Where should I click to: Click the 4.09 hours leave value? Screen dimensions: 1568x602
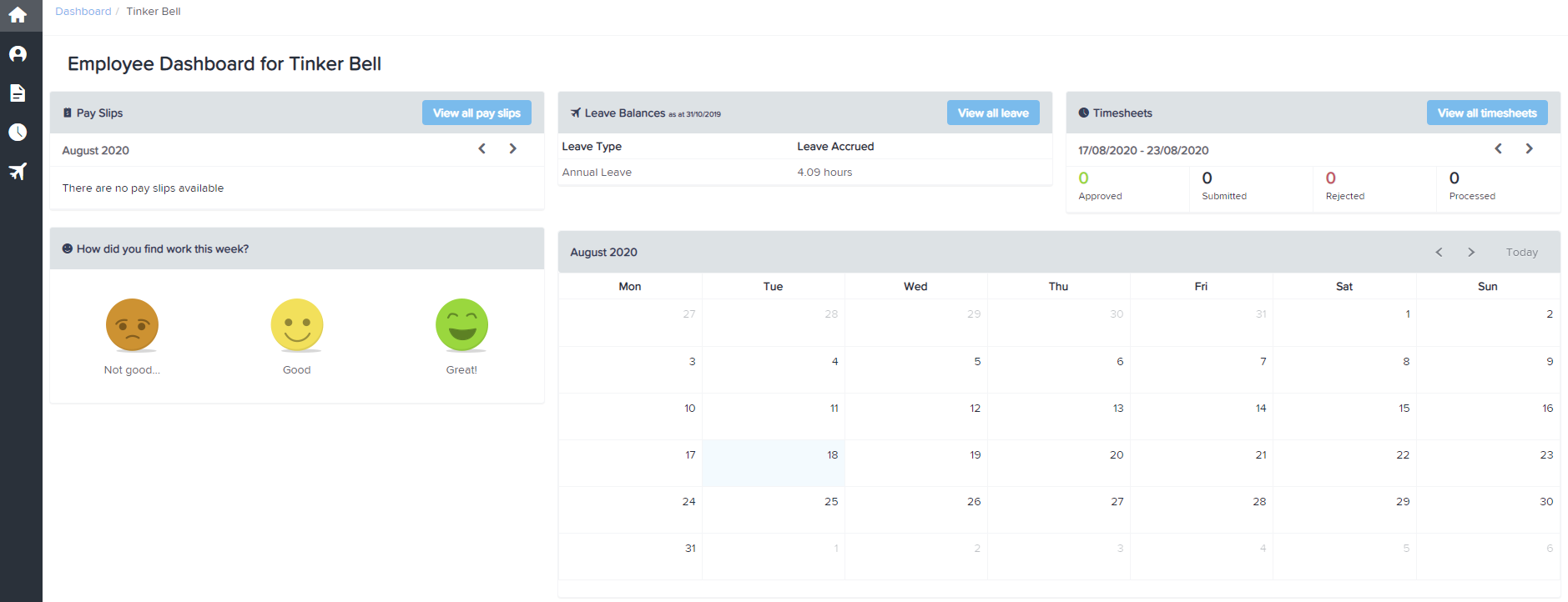point(824,172)
